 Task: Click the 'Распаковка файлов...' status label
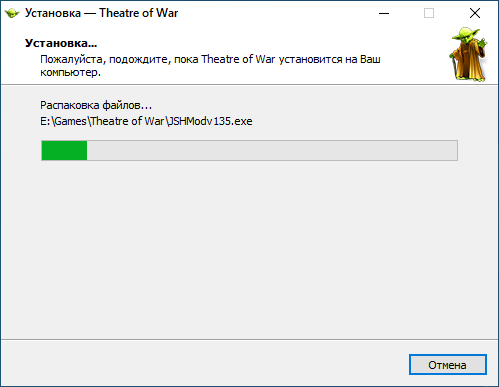point(96,105)
